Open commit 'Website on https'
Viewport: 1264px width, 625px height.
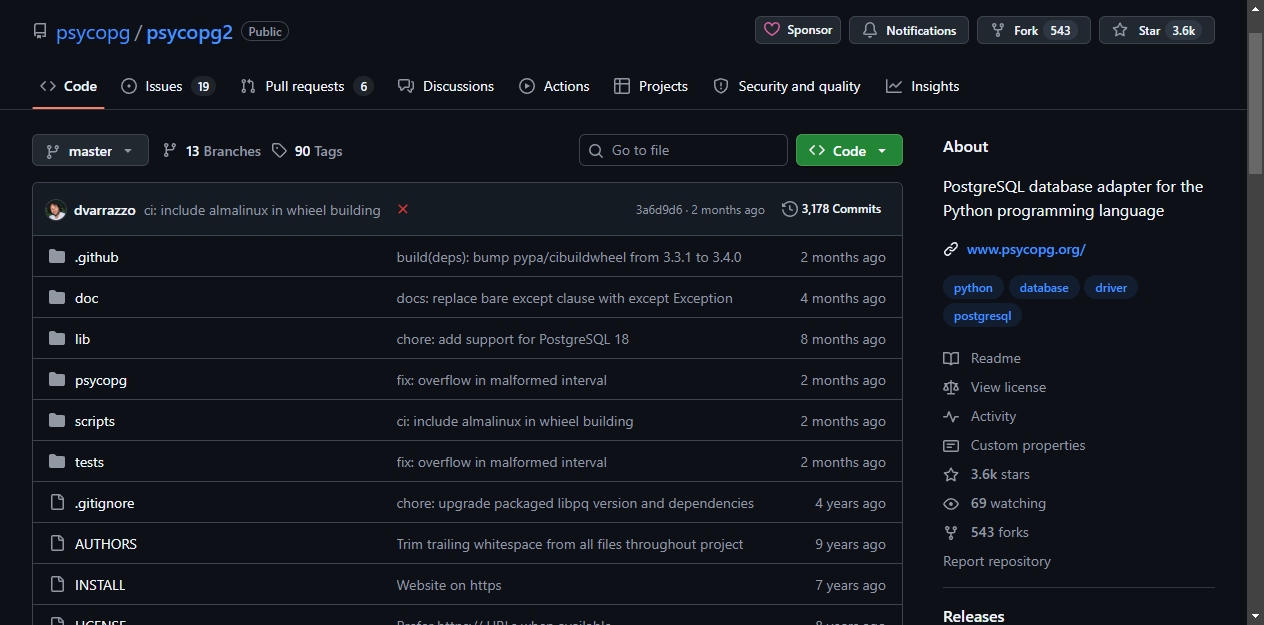tap(449, 585)
